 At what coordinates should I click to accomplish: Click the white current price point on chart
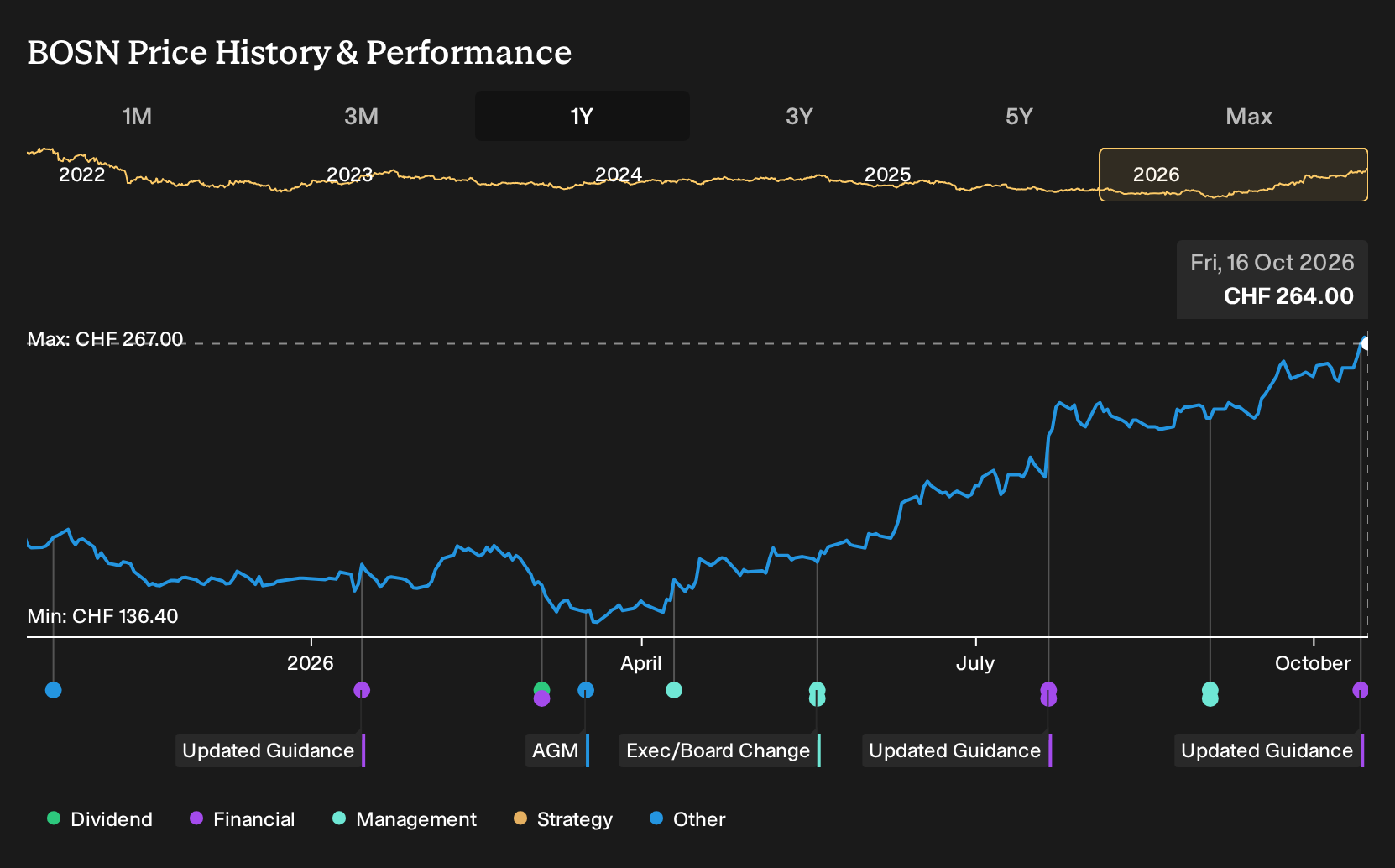click(x=1366, y=343)
